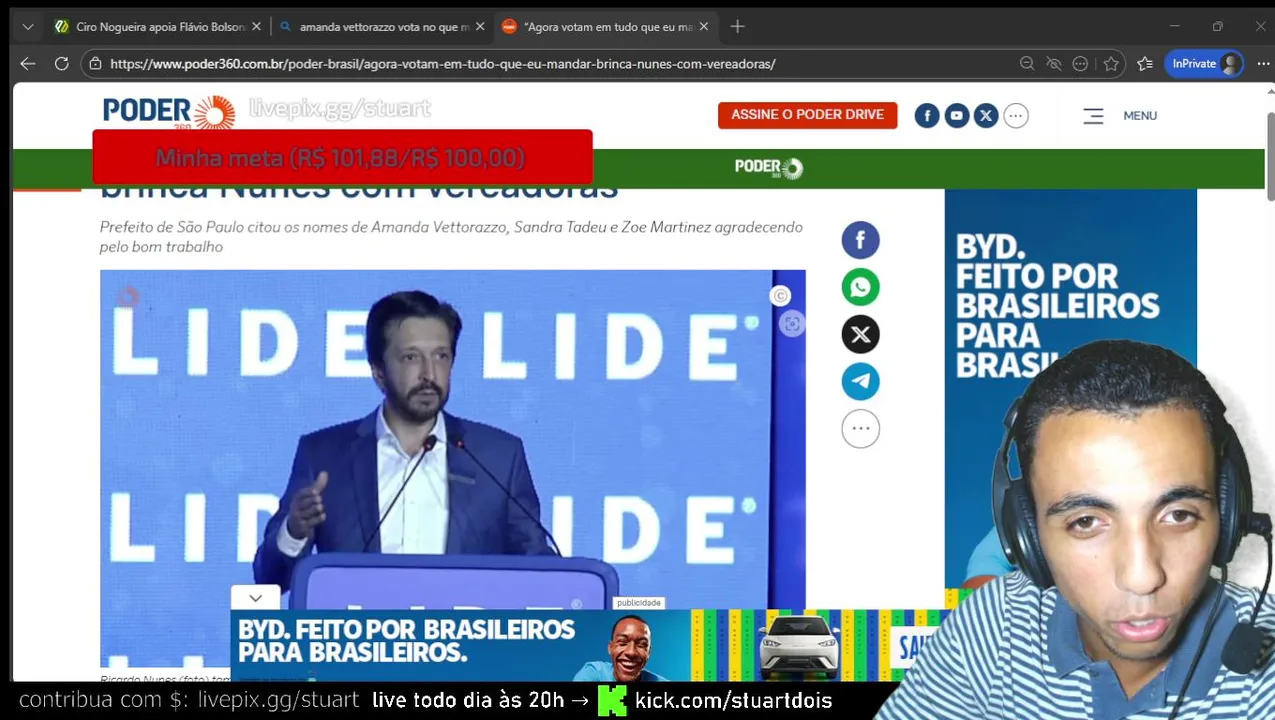Image resolution: width=1275 pixels, height=720 pixels.
Task: Close the Agora votam em tudo tab
Action: click(x=703, y=27)
